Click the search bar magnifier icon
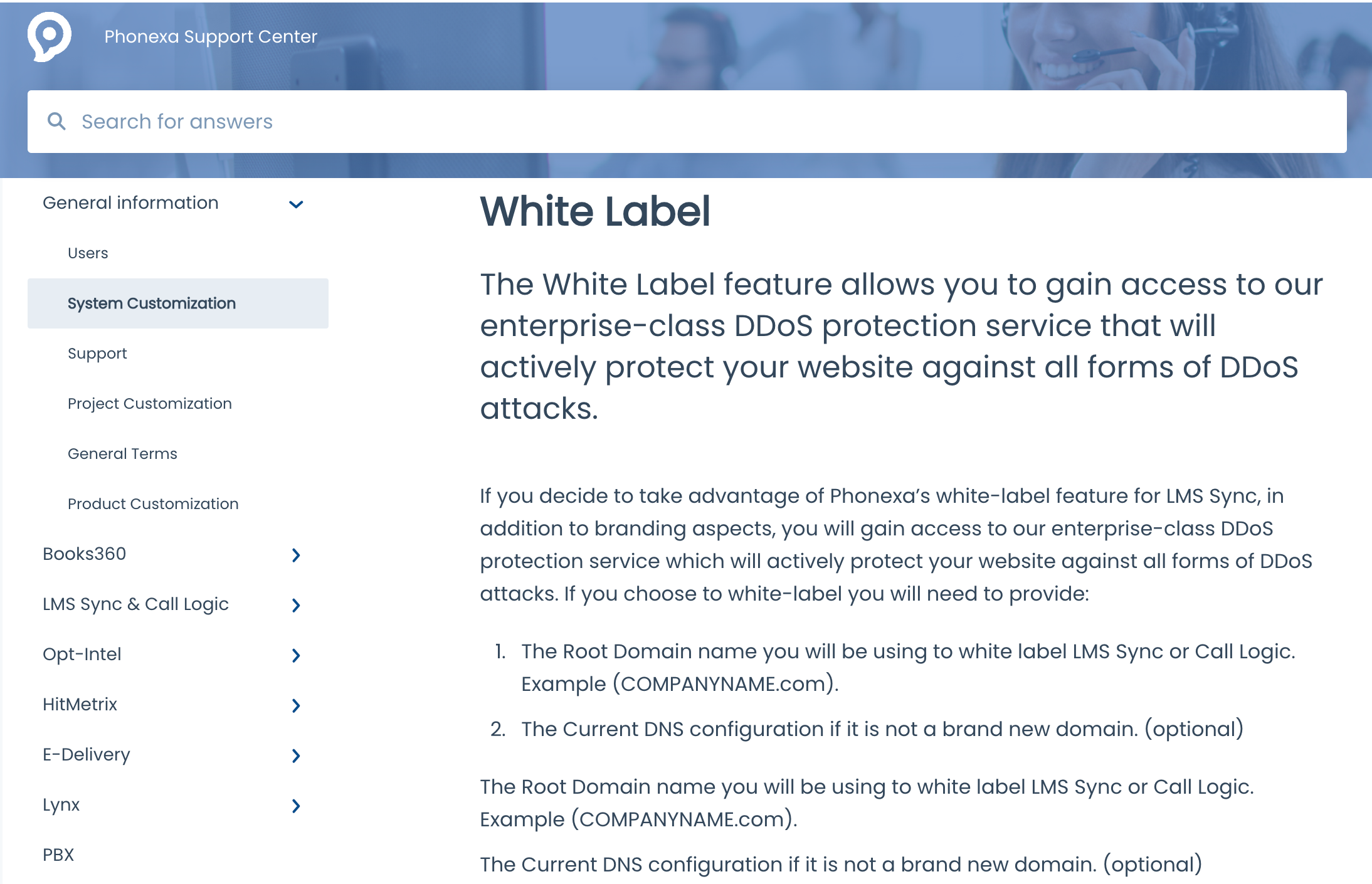The height and width of the screenshot is (884, 1372). (57, 122)
